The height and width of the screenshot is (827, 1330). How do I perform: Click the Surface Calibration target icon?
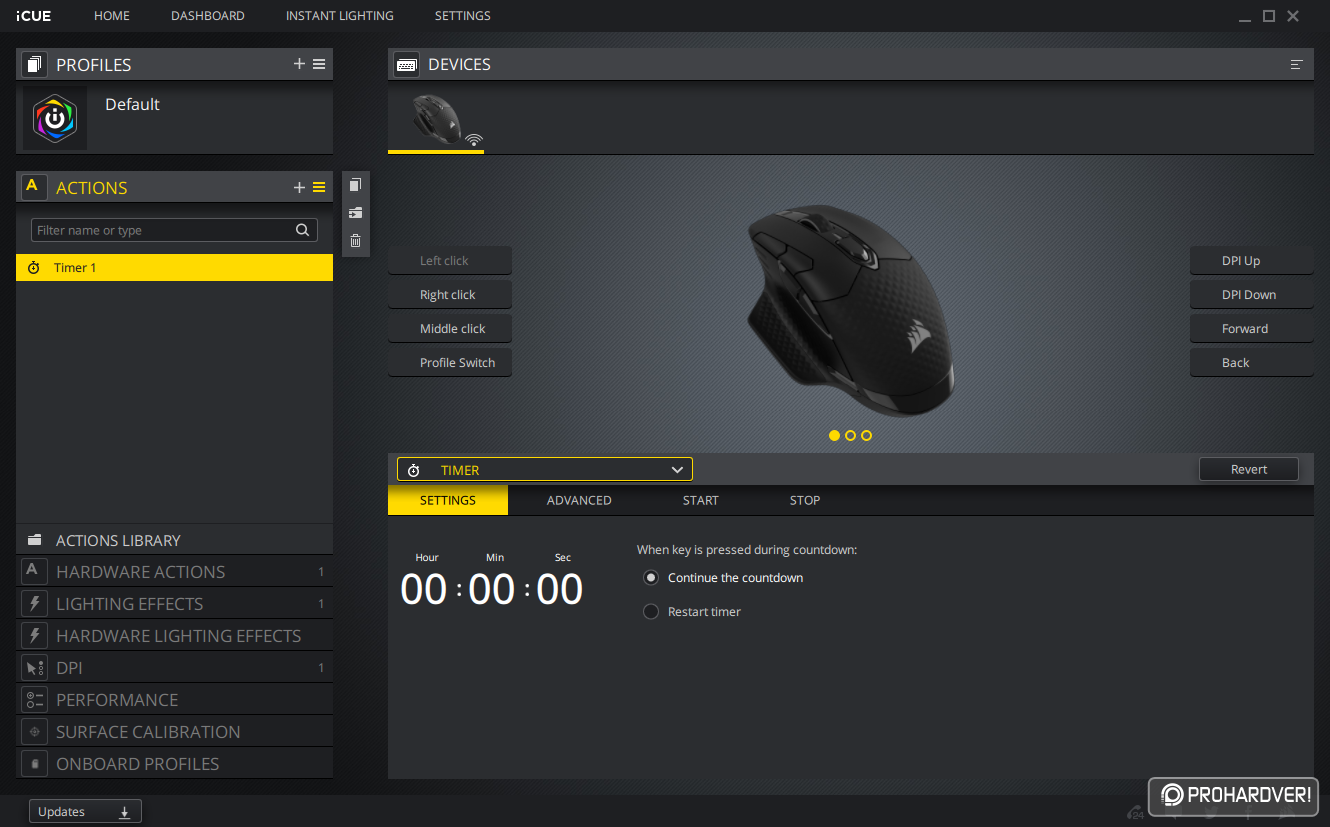click(34, 732)
